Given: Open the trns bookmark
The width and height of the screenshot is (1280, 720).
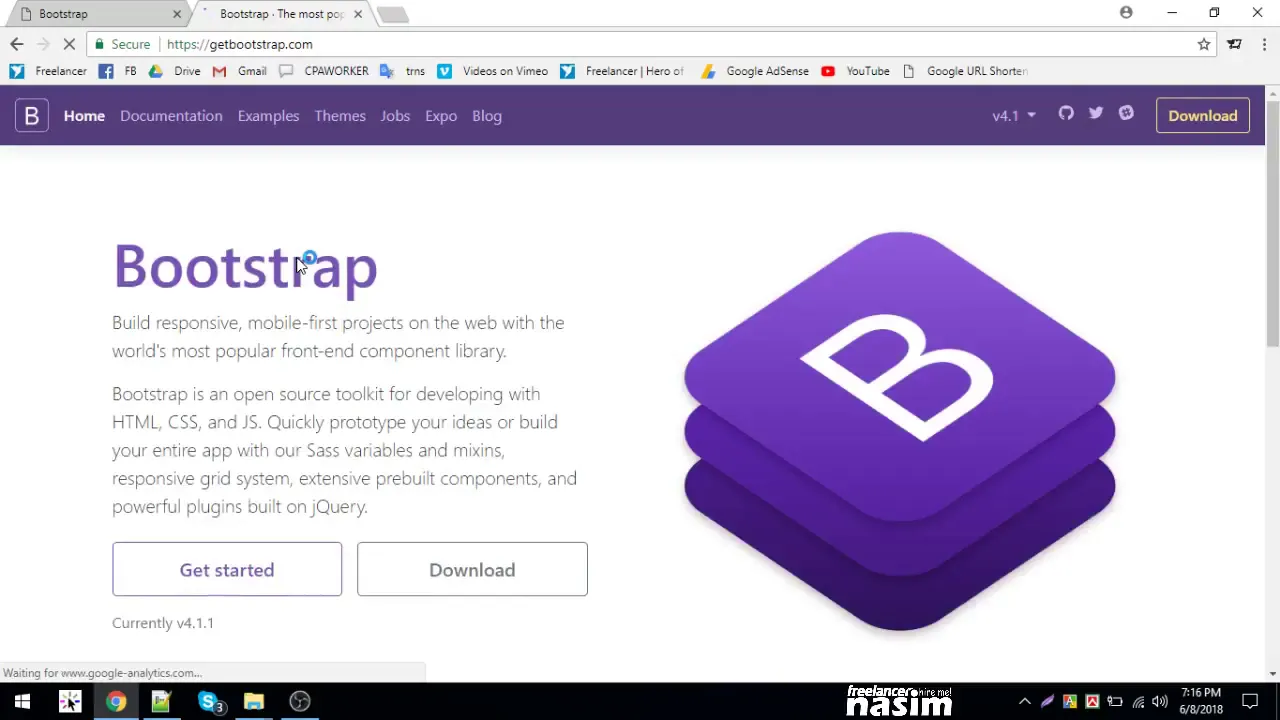Looking at the screenshot, I should [x=403, y=71].
